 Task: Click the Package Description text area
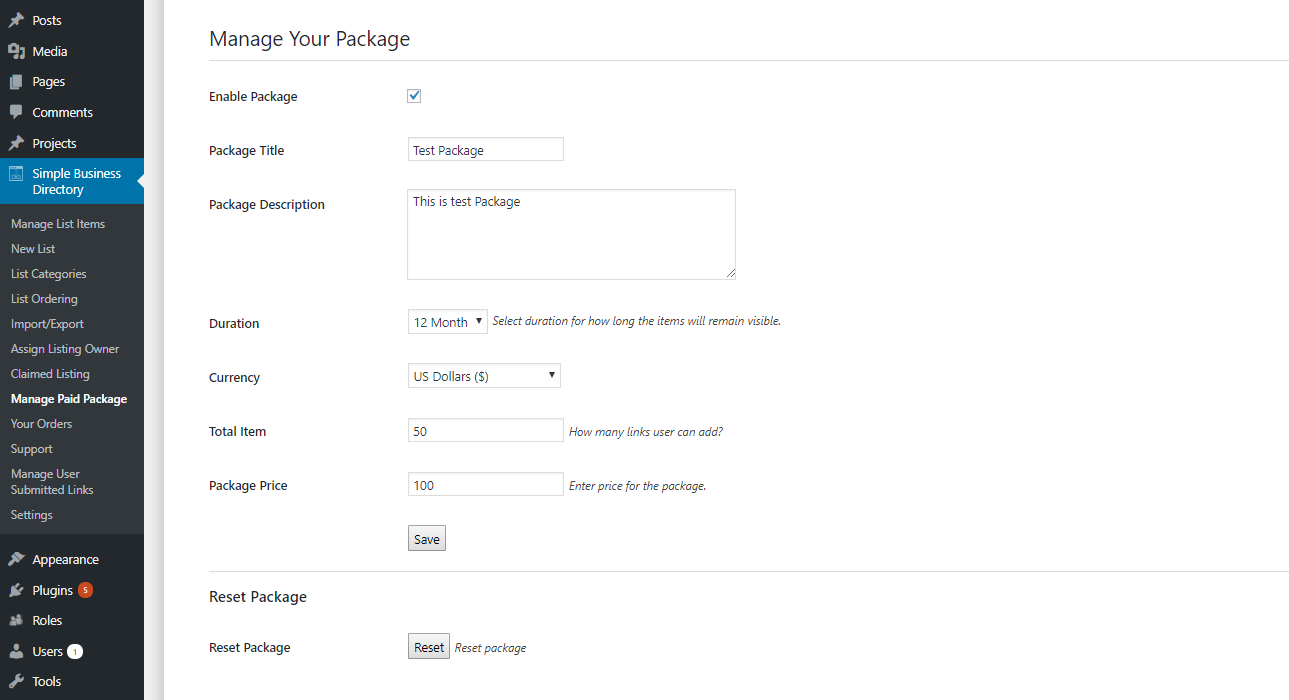click(x=571, y=234)
